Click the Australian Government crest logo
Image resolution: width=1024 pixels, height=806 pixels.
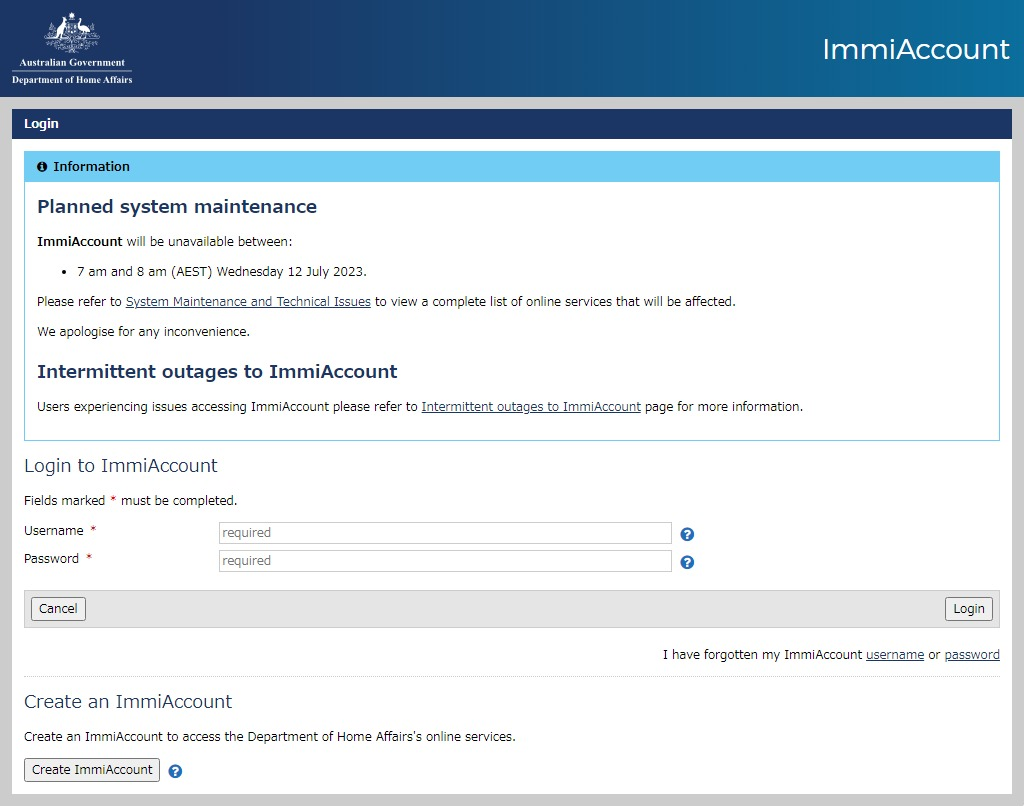72,32
